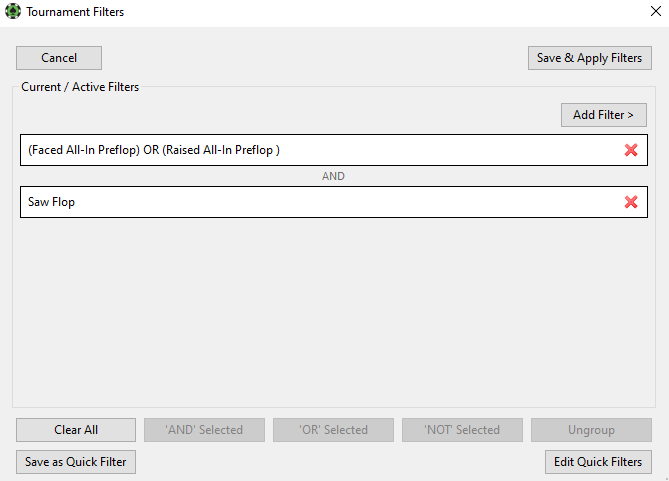
Task: Open Edit Quick Filters
Action: [x=598, y=462]
